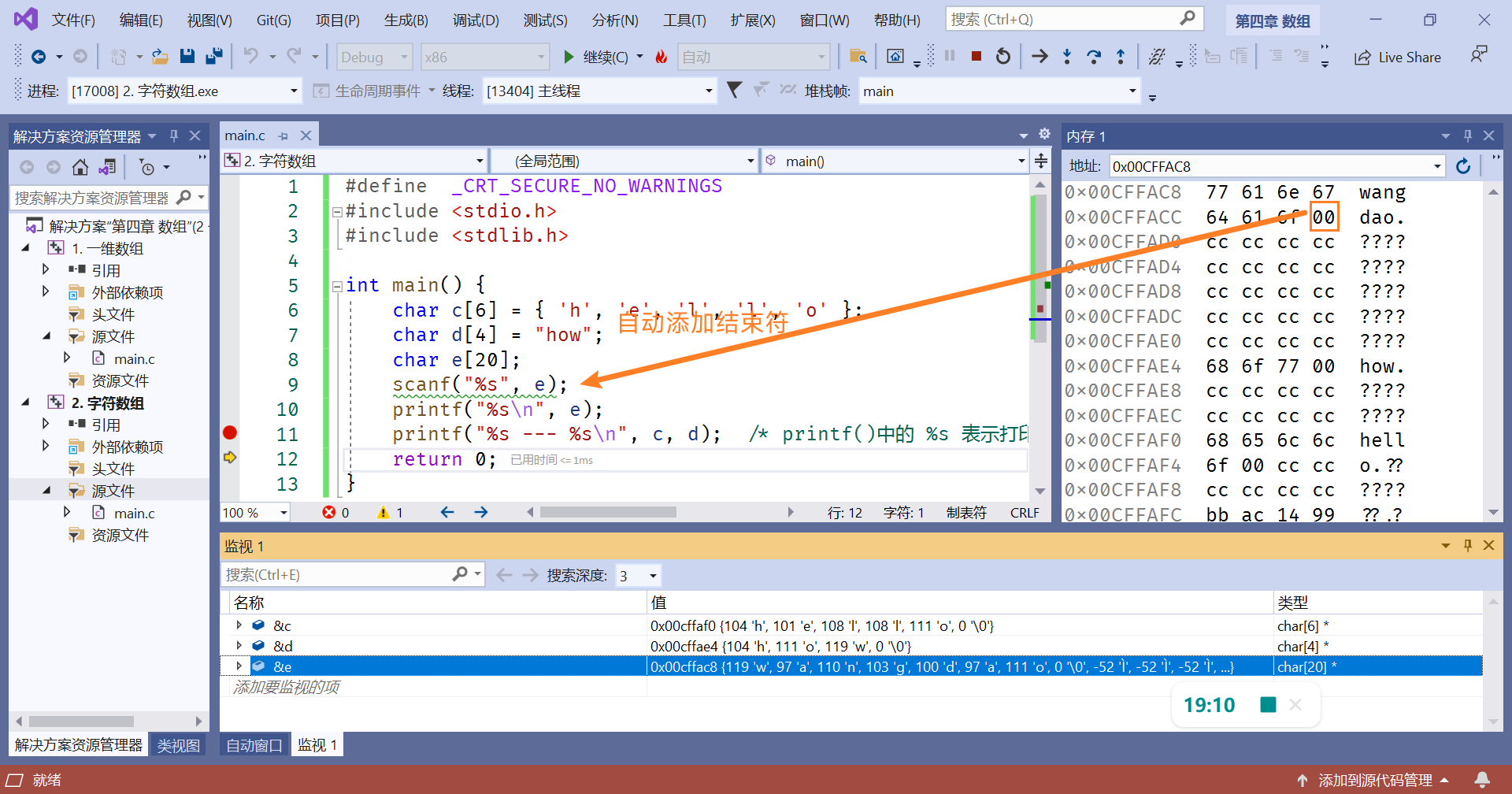Open the 调试(D) menu
This screenshot has width=1512, height=794.
pyautogui.click(x=476, y=20)
